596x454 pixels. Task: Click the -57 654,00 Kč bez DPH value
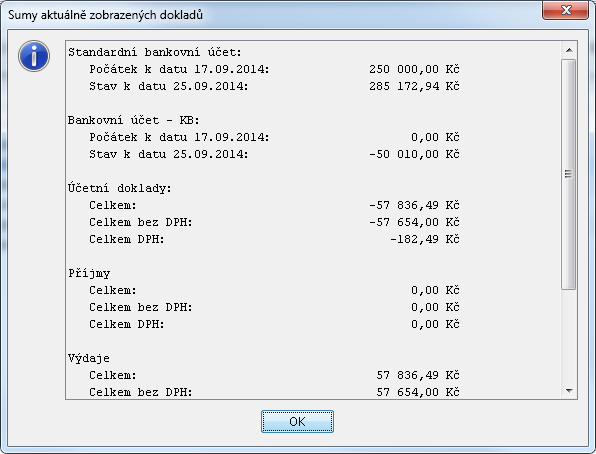414,222
